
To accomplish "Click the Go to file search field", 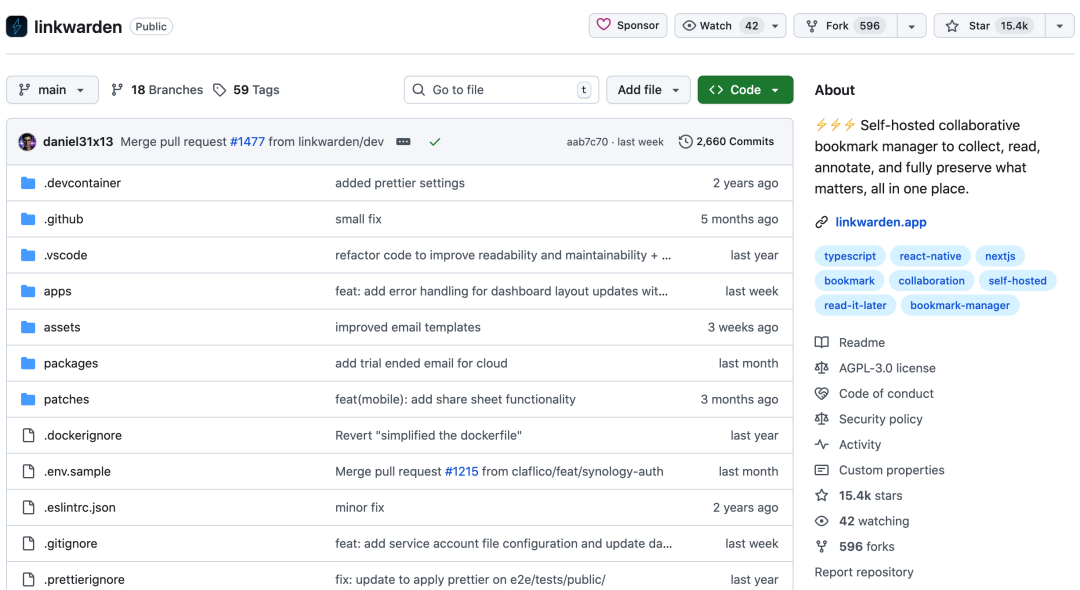I will 500,90.
